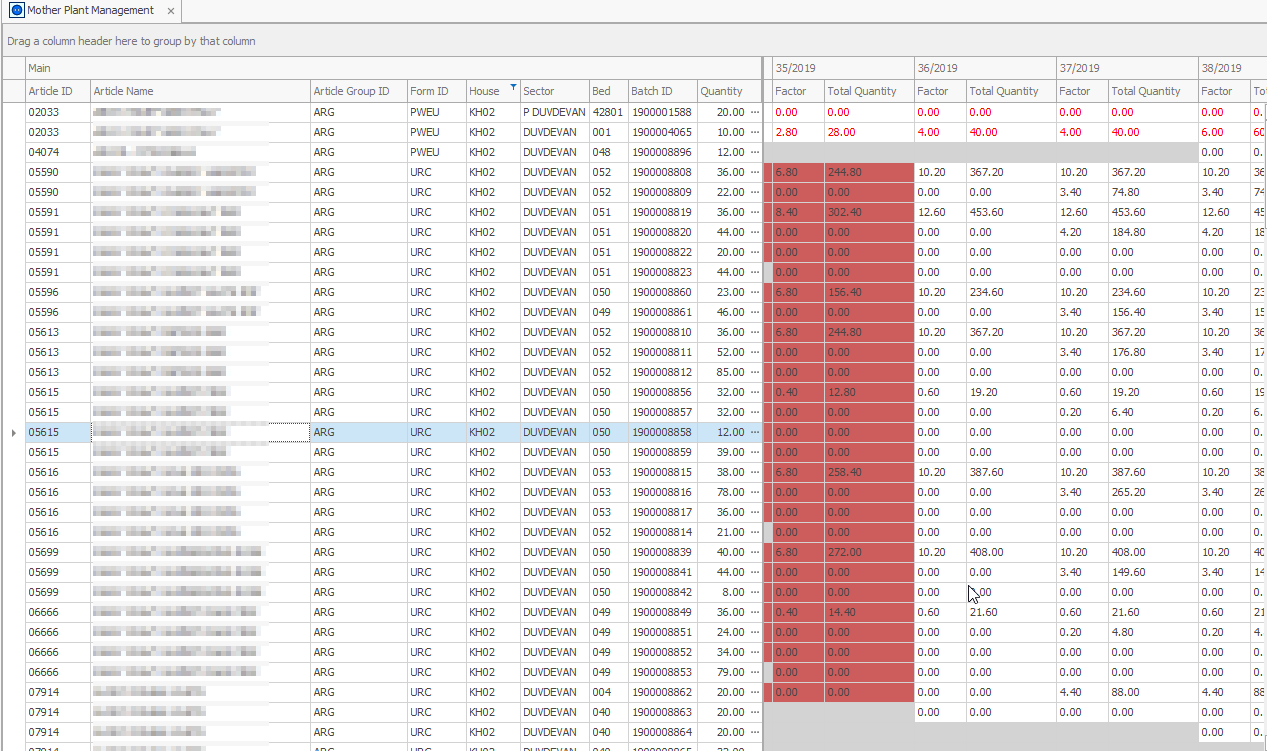Select batch ID cell 1900008857
This screenshot has height=751, width=1267.
tap(662, 412)
